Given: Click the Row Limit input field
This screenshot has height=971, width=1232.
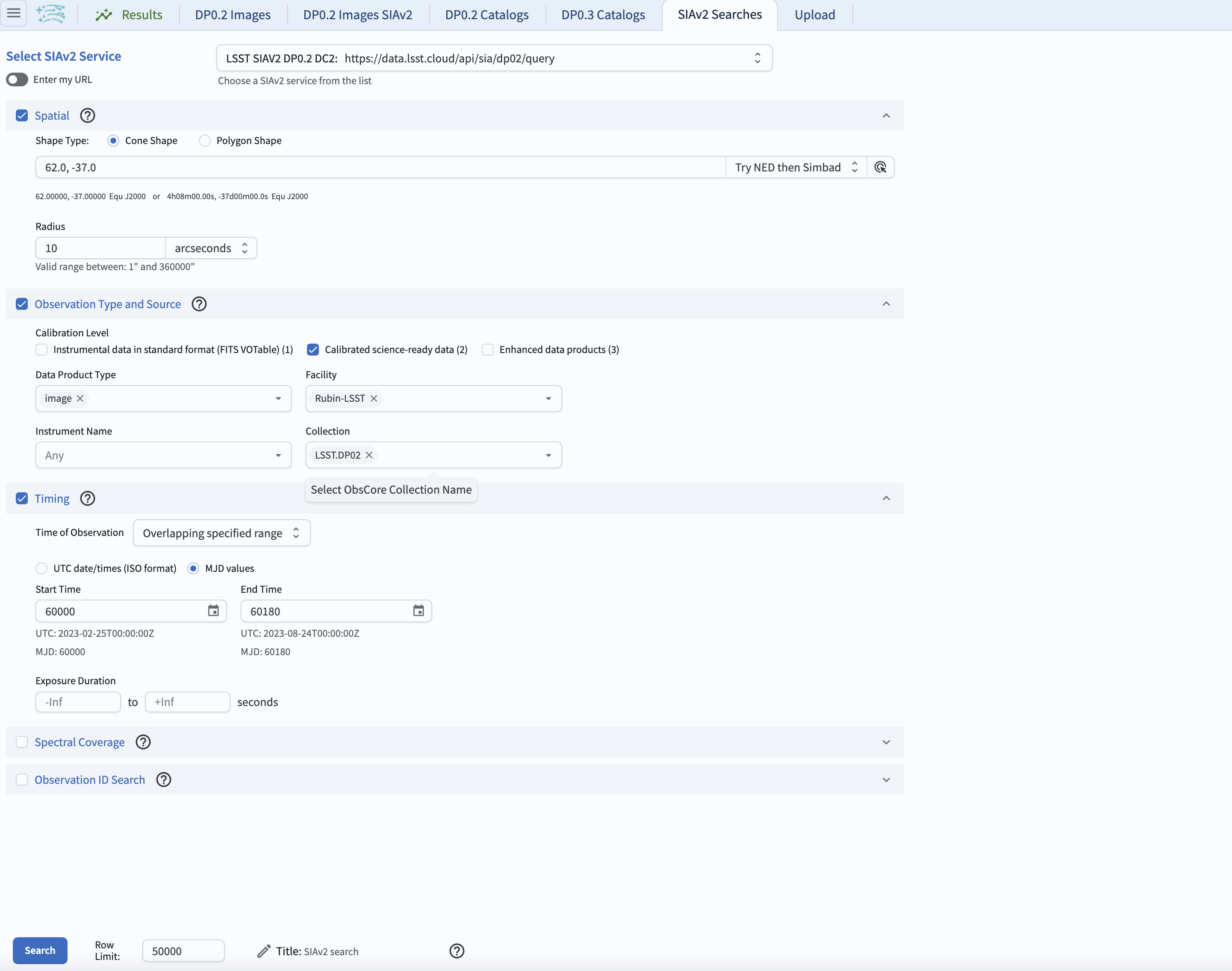Looking at the screenshot, I should pyautogui.click(x=183, y=950).
